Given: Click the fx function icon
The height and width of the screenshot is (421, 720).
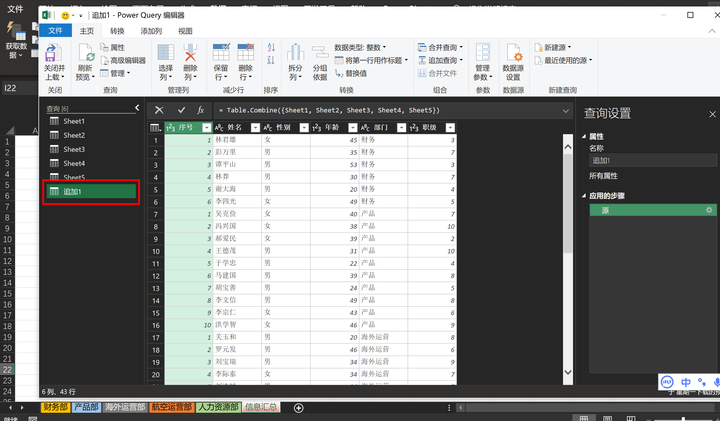Looking at the screenshot, I should 201,110.
